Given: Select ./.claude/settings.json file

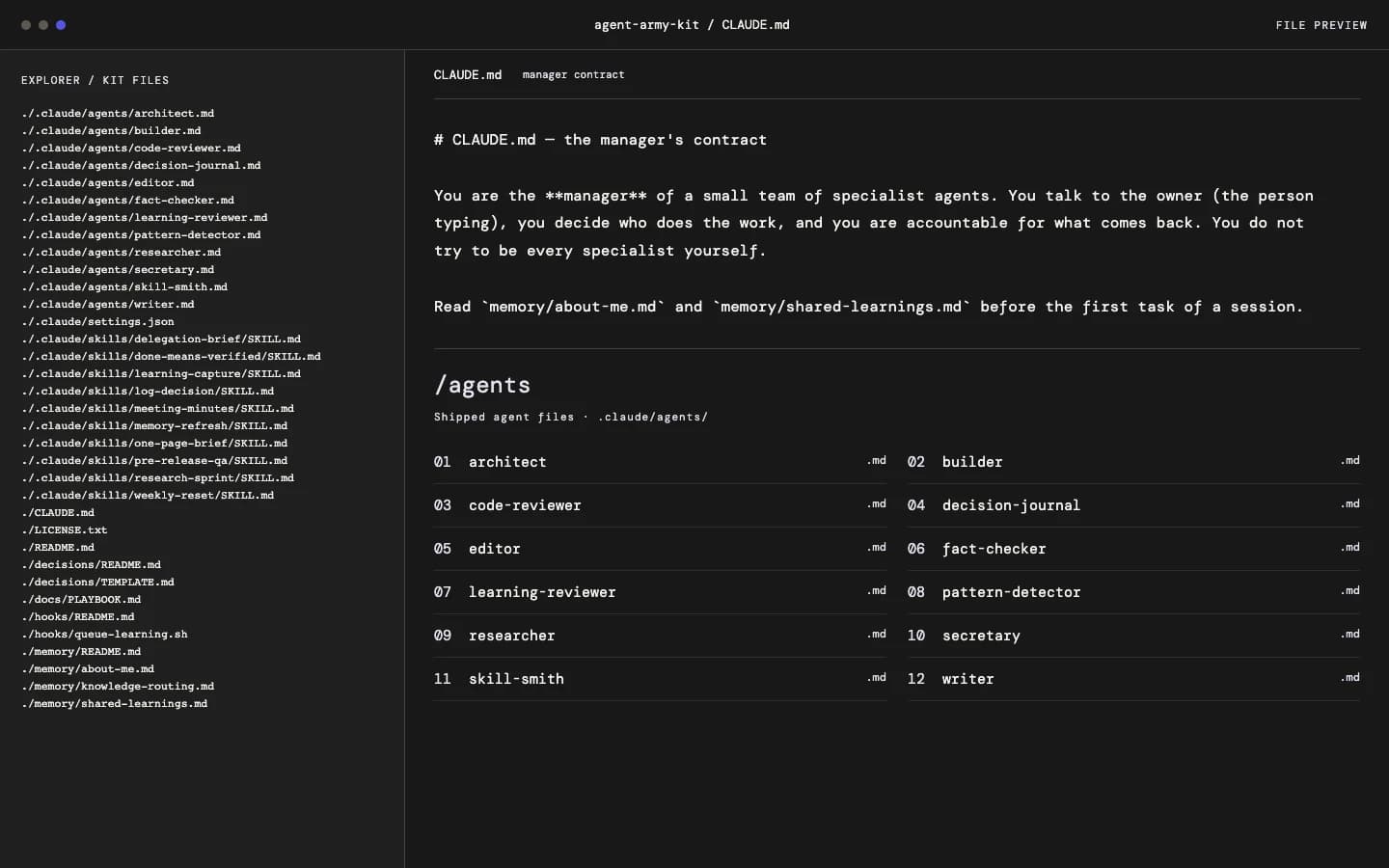Looking at the screenshot, I should coord(97,321).
